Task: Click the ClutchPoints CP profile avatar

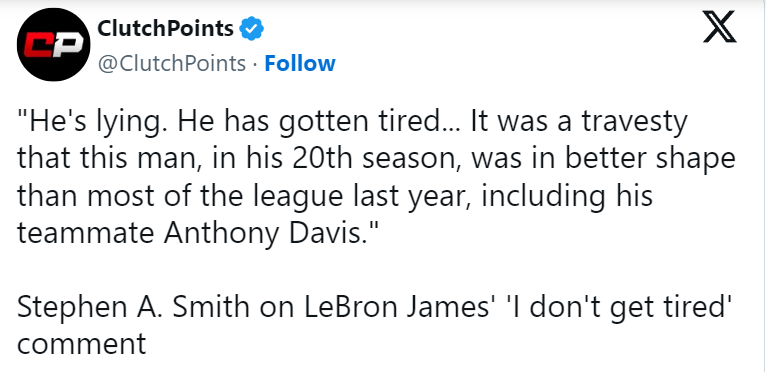Action: pos(54,44)
